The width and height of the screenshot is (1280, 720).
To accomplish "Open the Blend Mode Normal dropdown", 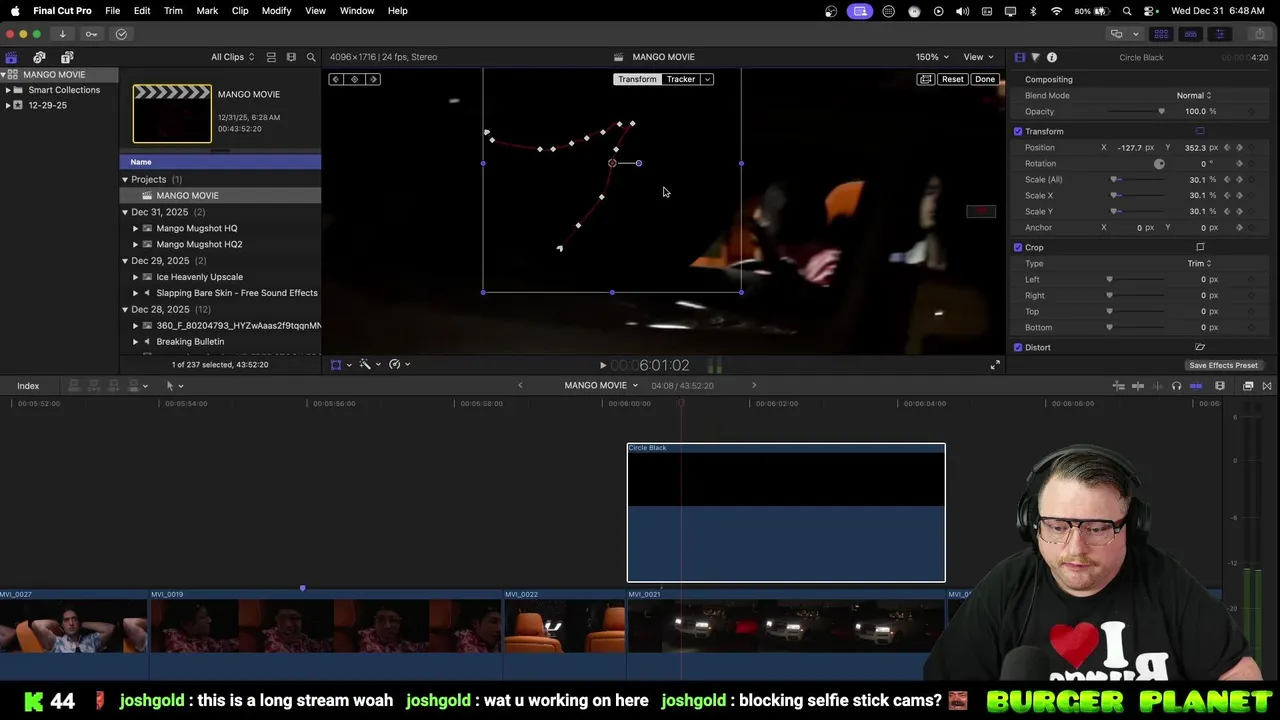I will pos(1193,95).
